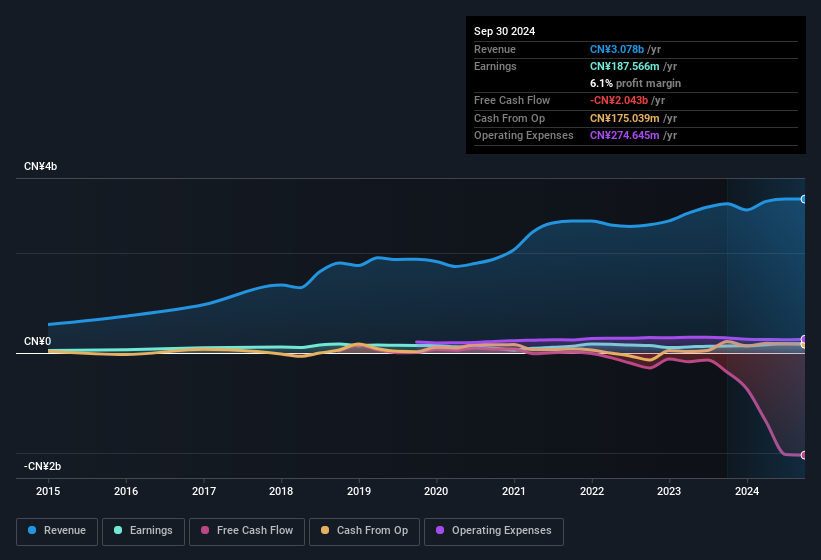The height and width of the screenshot is (560, 821).
Task: Click the orange Cash From Op dot
Action: (326, 531)
